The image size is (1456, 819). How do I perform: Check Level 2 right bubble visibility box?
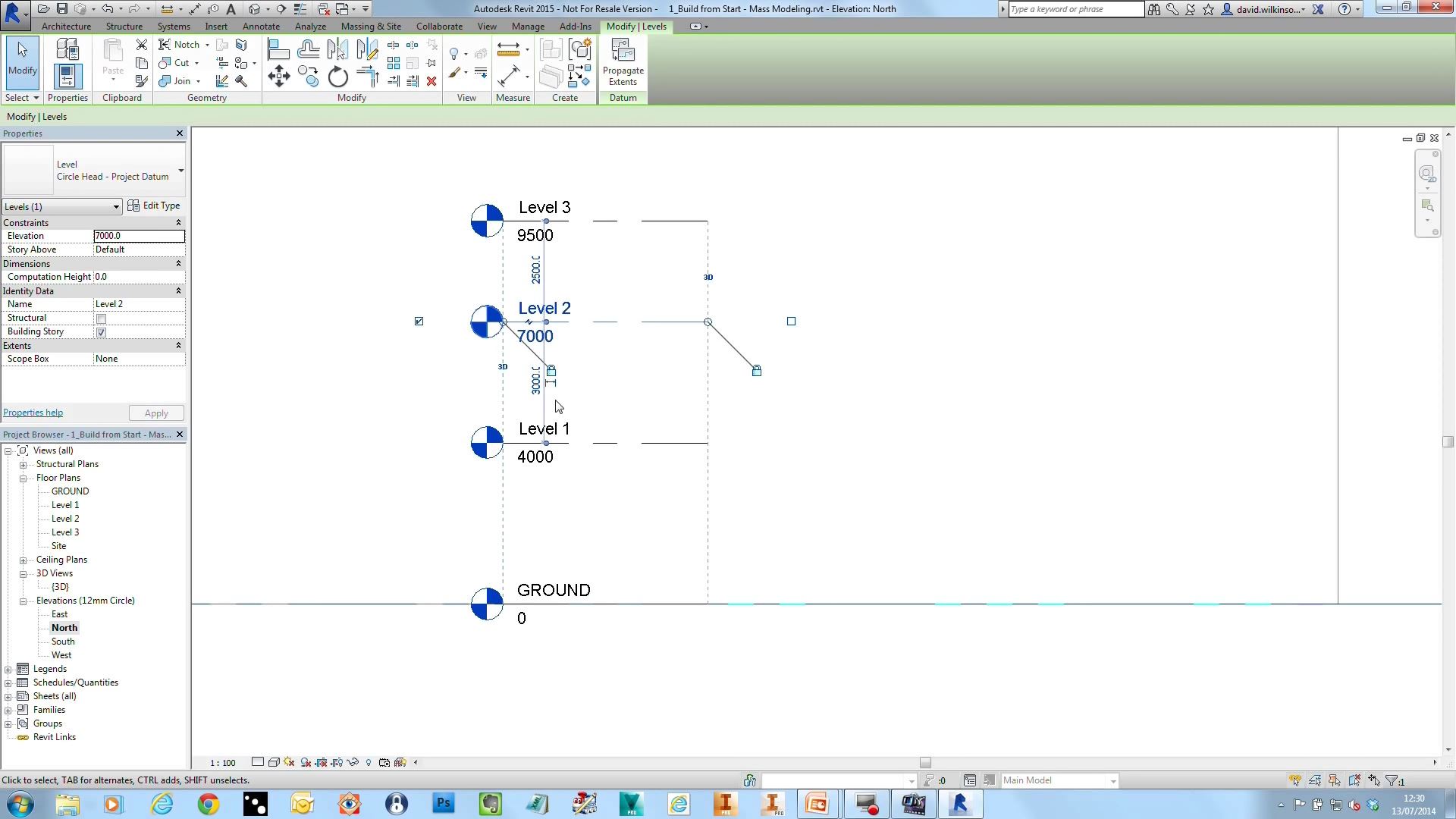coord(791,322)
